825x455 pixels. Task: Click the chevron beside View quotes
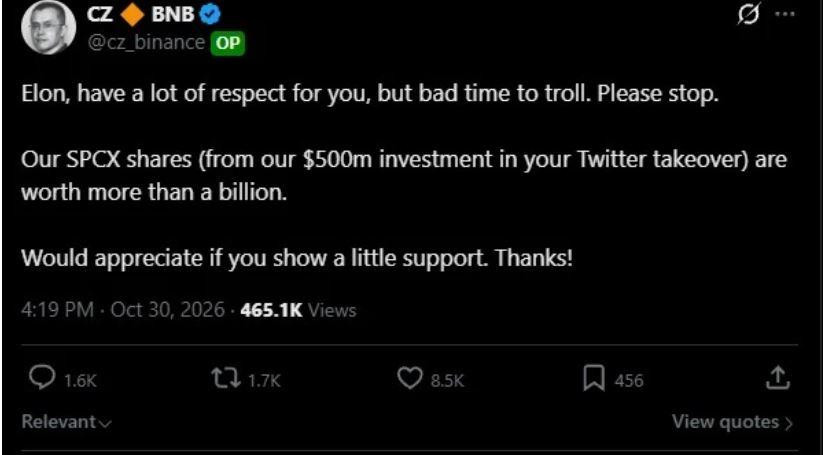[788, 423]
